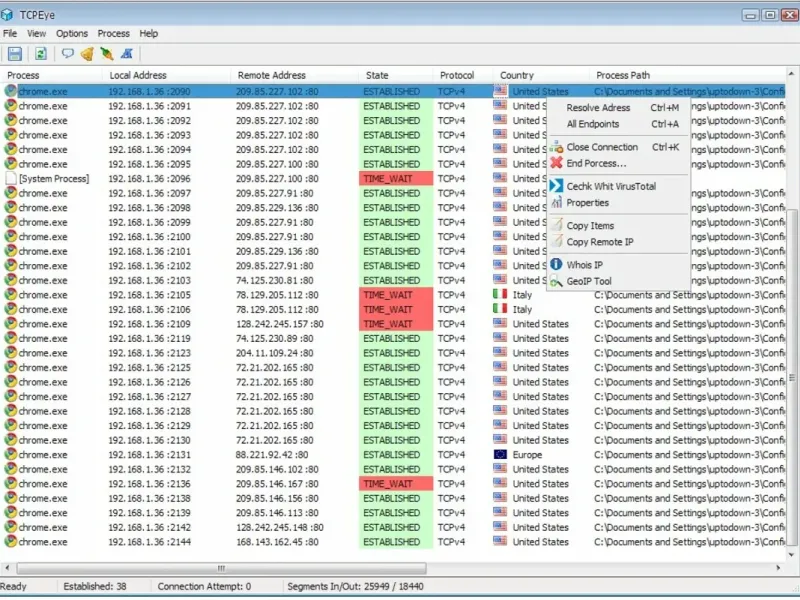The height and width of the screenshot is (600, 800).
Task: Click the VirusTotal icon in context menu
Action: (557, 186)
